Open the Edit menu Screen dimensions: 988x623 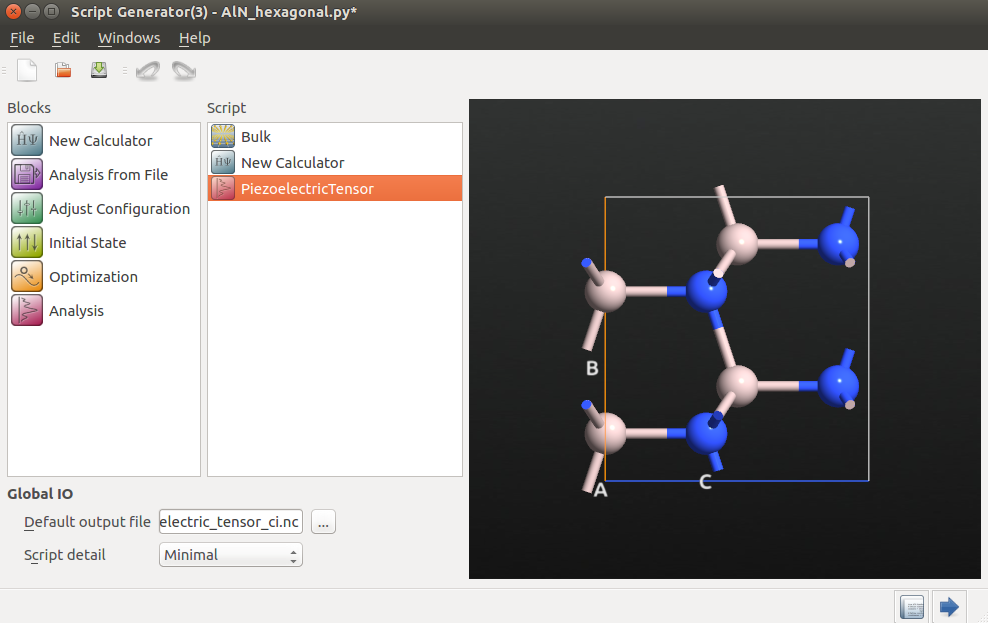pyautogui.click(x=66, y=38)
